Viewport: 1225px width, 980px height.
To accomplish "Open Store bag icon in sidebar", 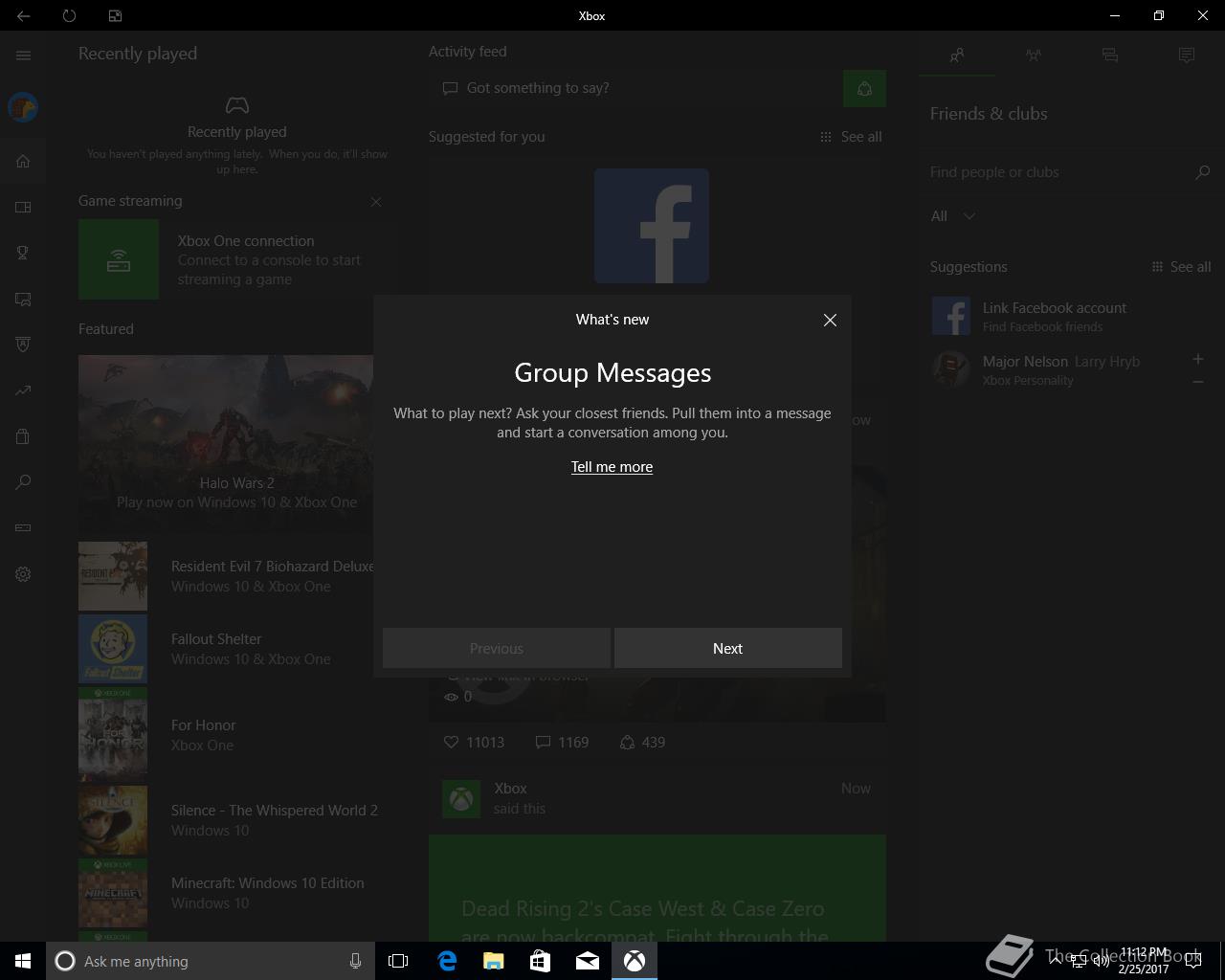I will pos(23,436).
